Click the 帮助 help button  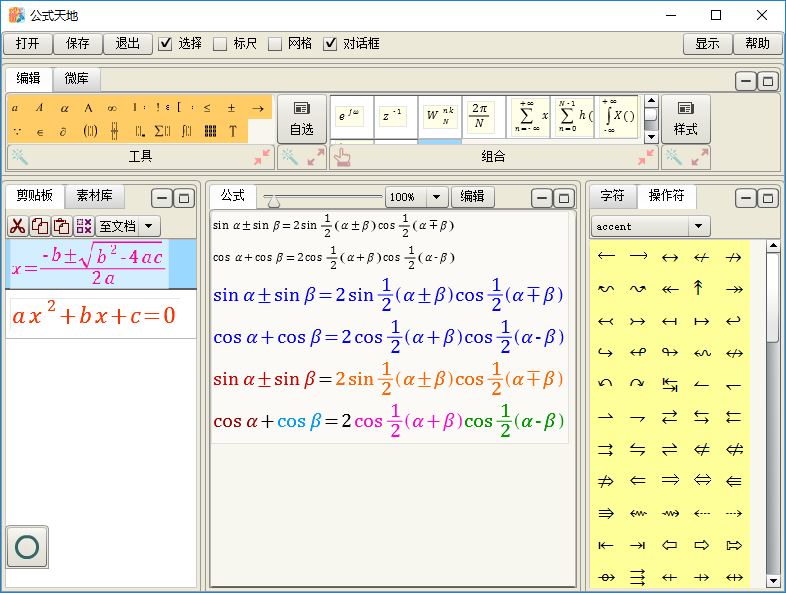(757, 44)
